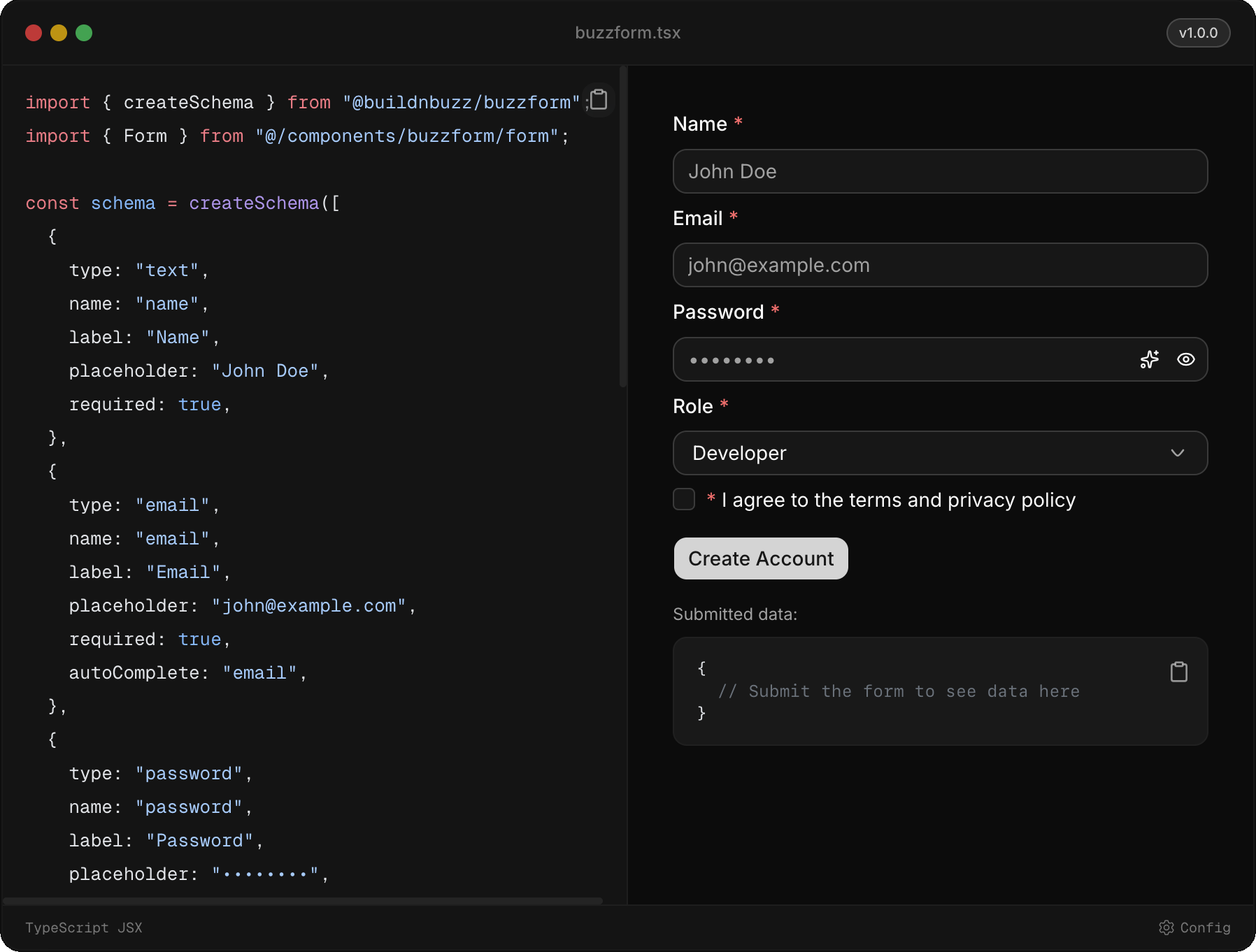The width and height of the screenshot is (1256, 952).
Task: Generate a password using the sparkle icon
Action: click(1149, 359)
